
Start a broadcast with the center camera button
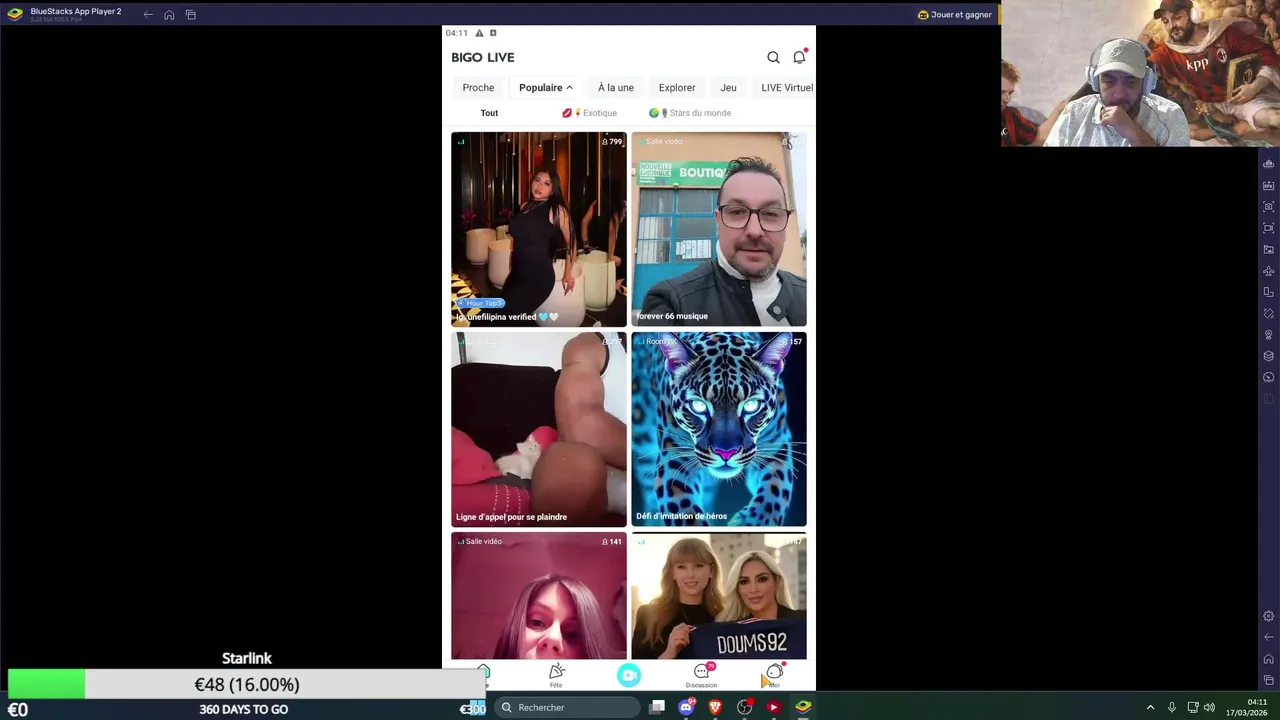click(x=629, y=676)
